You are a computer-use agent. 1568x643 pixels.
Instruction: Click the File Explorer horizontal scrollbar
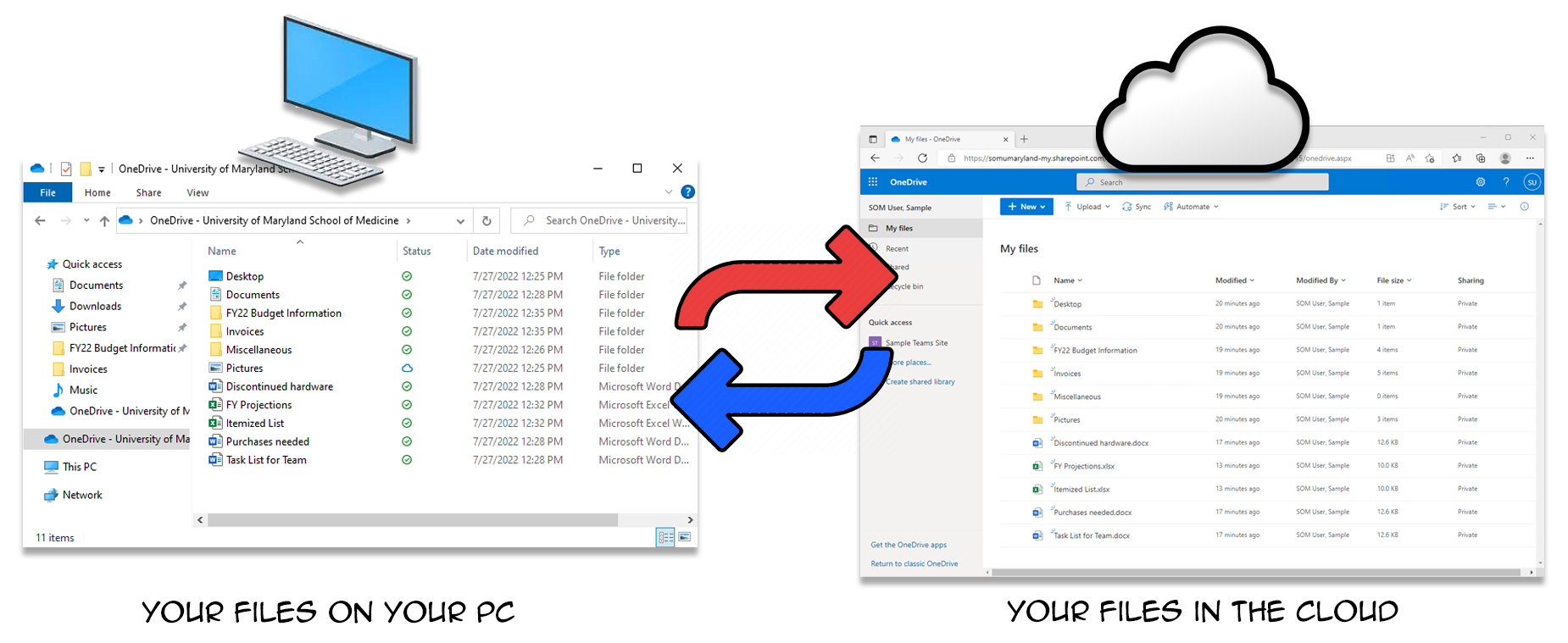click(412, 520)
